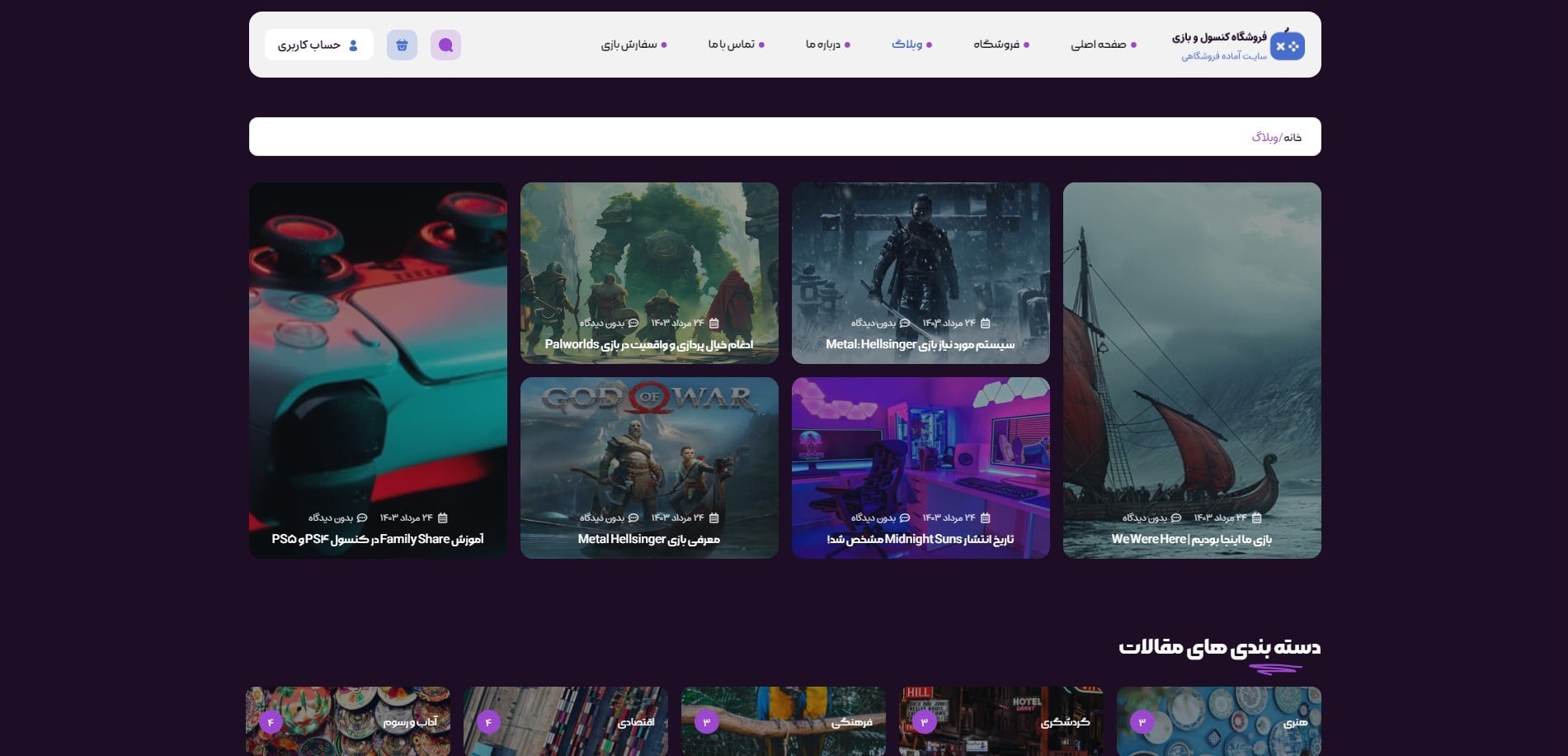Click the gamepad logo icon in the header
The width and height of the screenshot is (1568, 756).
click(x=1287, y=45)
